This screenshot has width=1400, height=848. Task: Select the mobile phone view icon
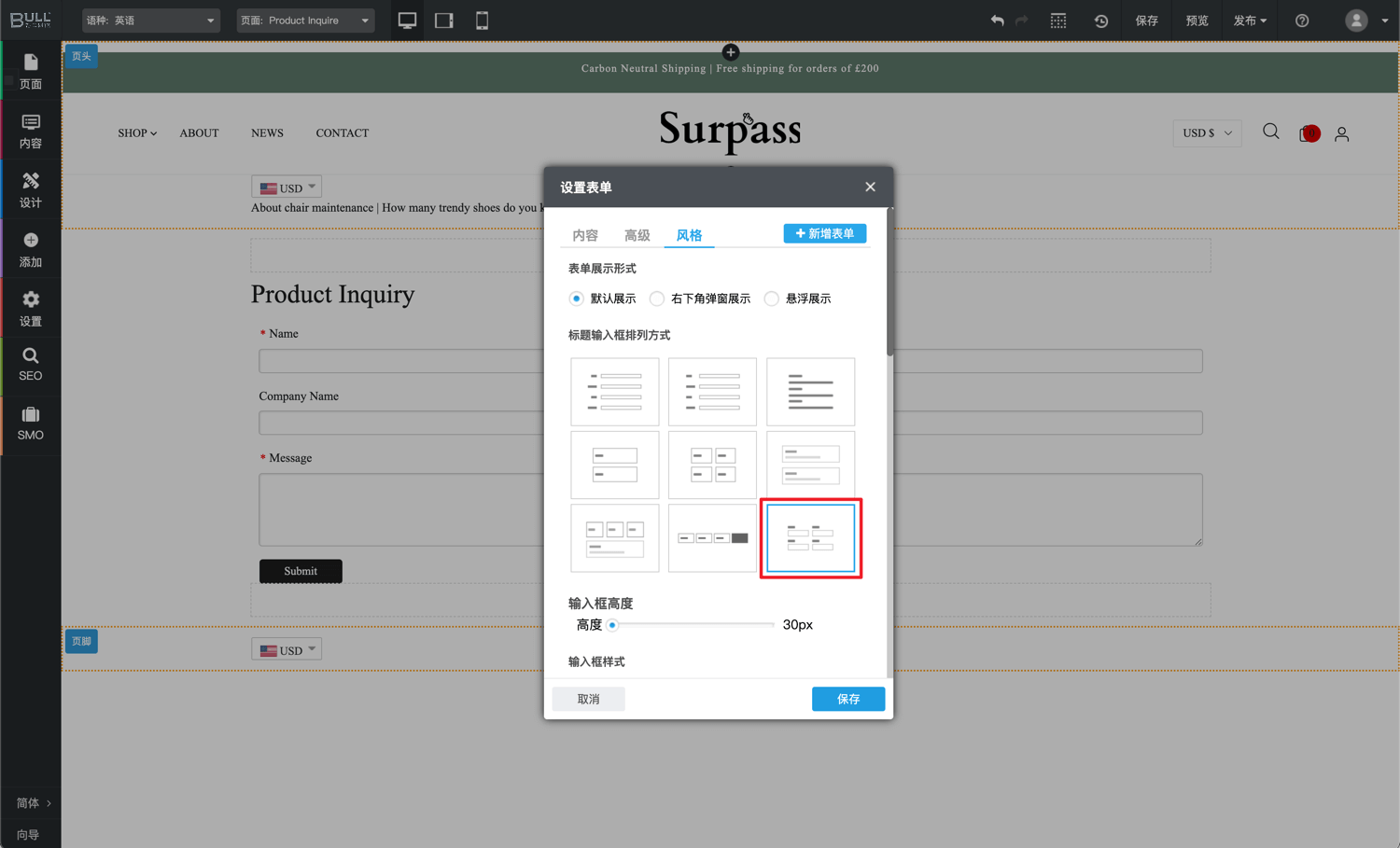click(482, 21)
